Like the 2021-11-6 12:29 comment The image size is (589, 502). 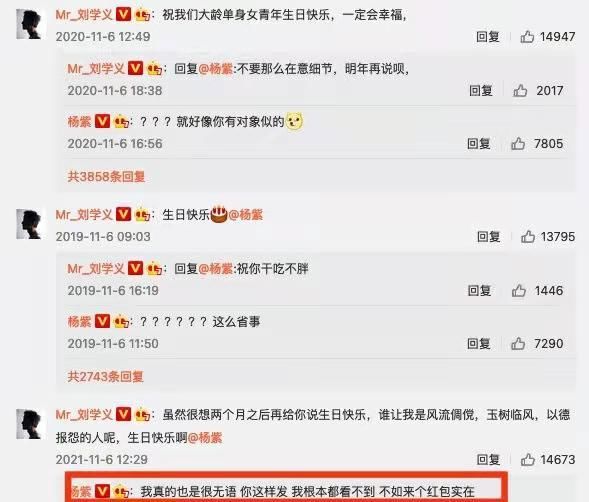pos(528,460)
